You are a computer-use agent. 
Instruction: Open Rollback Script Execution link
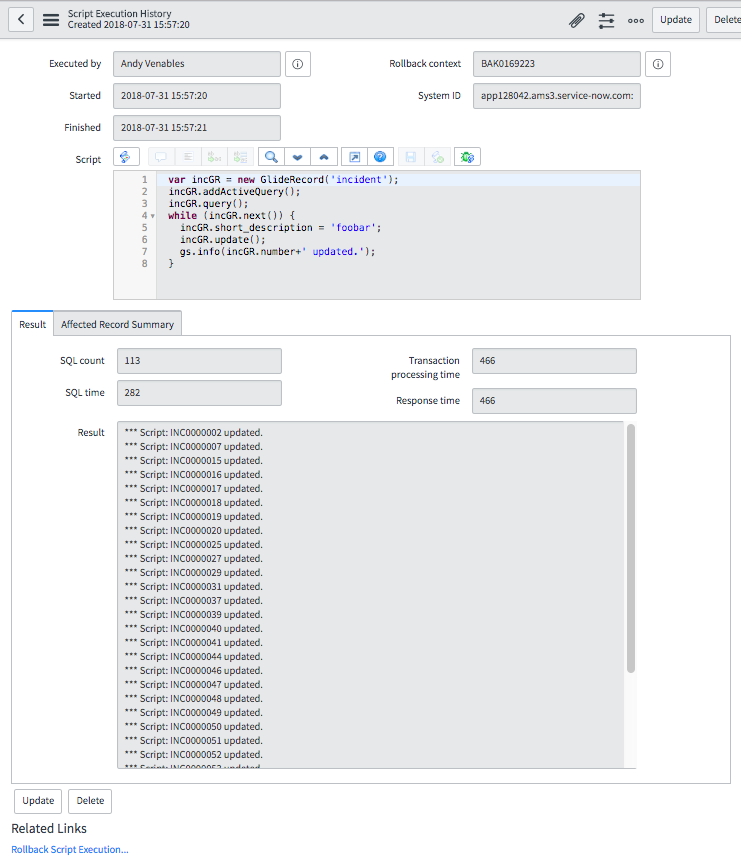(70, 850)
